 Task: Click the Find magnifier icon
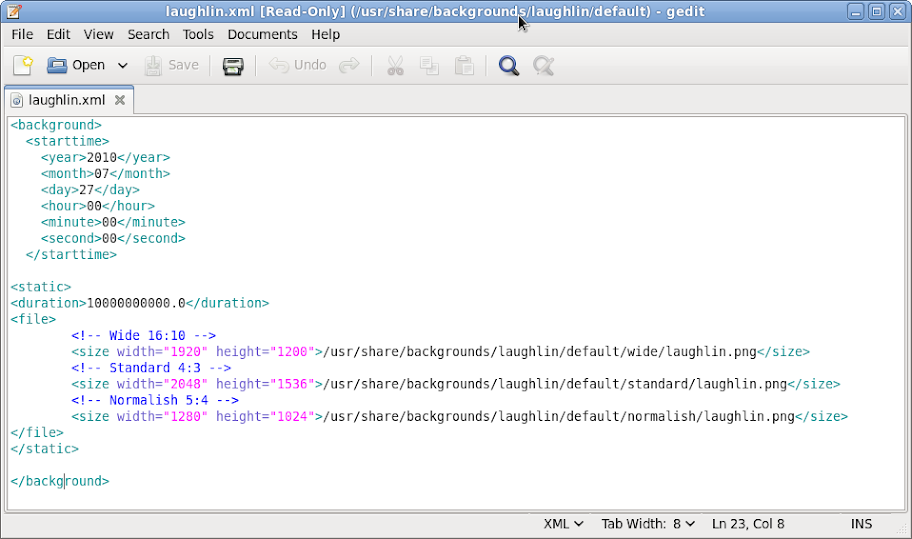point(509,66)
